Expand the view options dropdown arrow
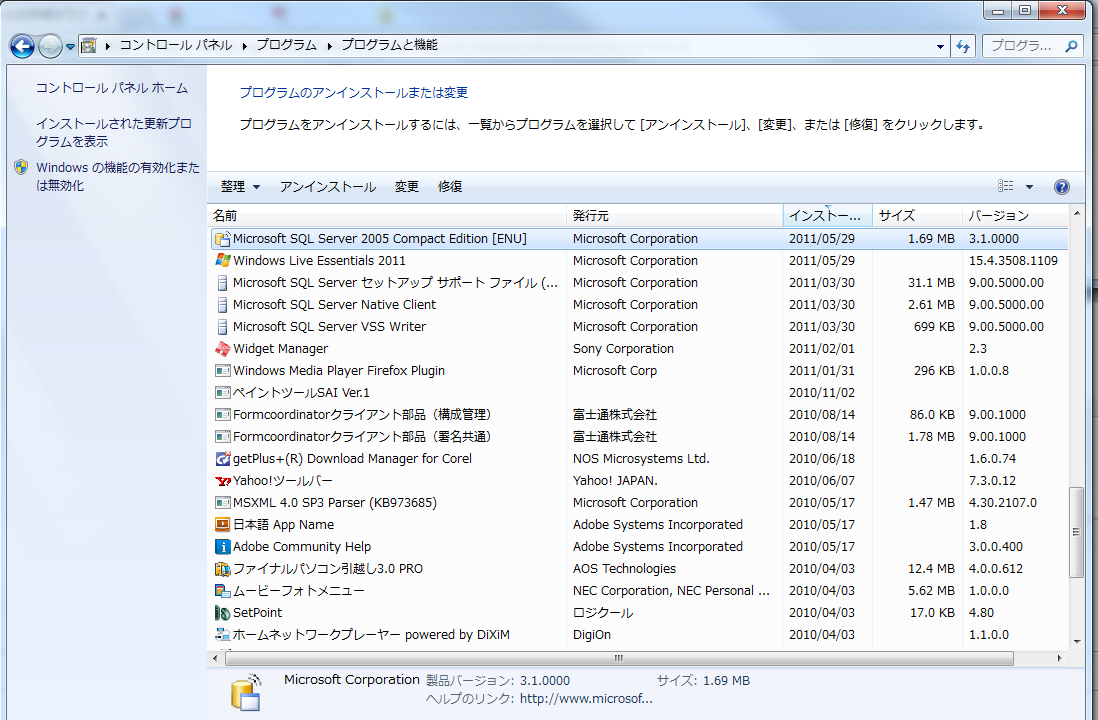Screen dimensions: 1098x720 tap(1029, 187)
